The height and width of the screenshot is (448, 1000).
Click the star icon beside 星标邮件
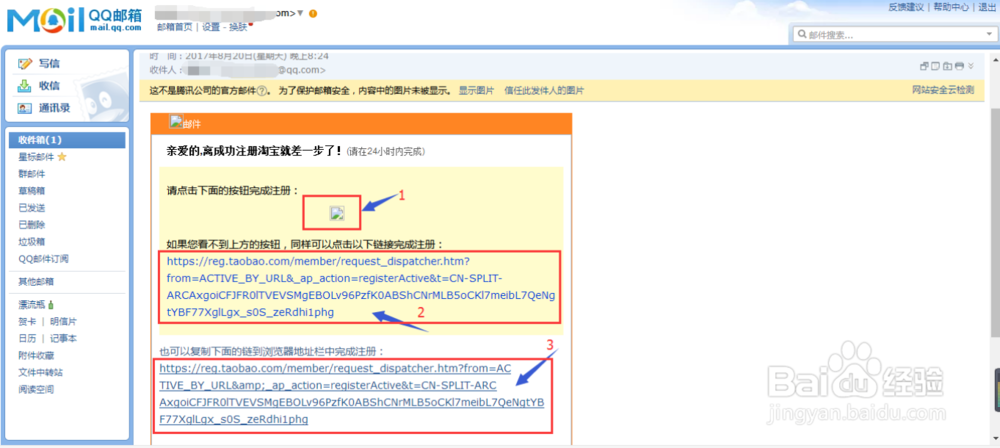point(62,156)
